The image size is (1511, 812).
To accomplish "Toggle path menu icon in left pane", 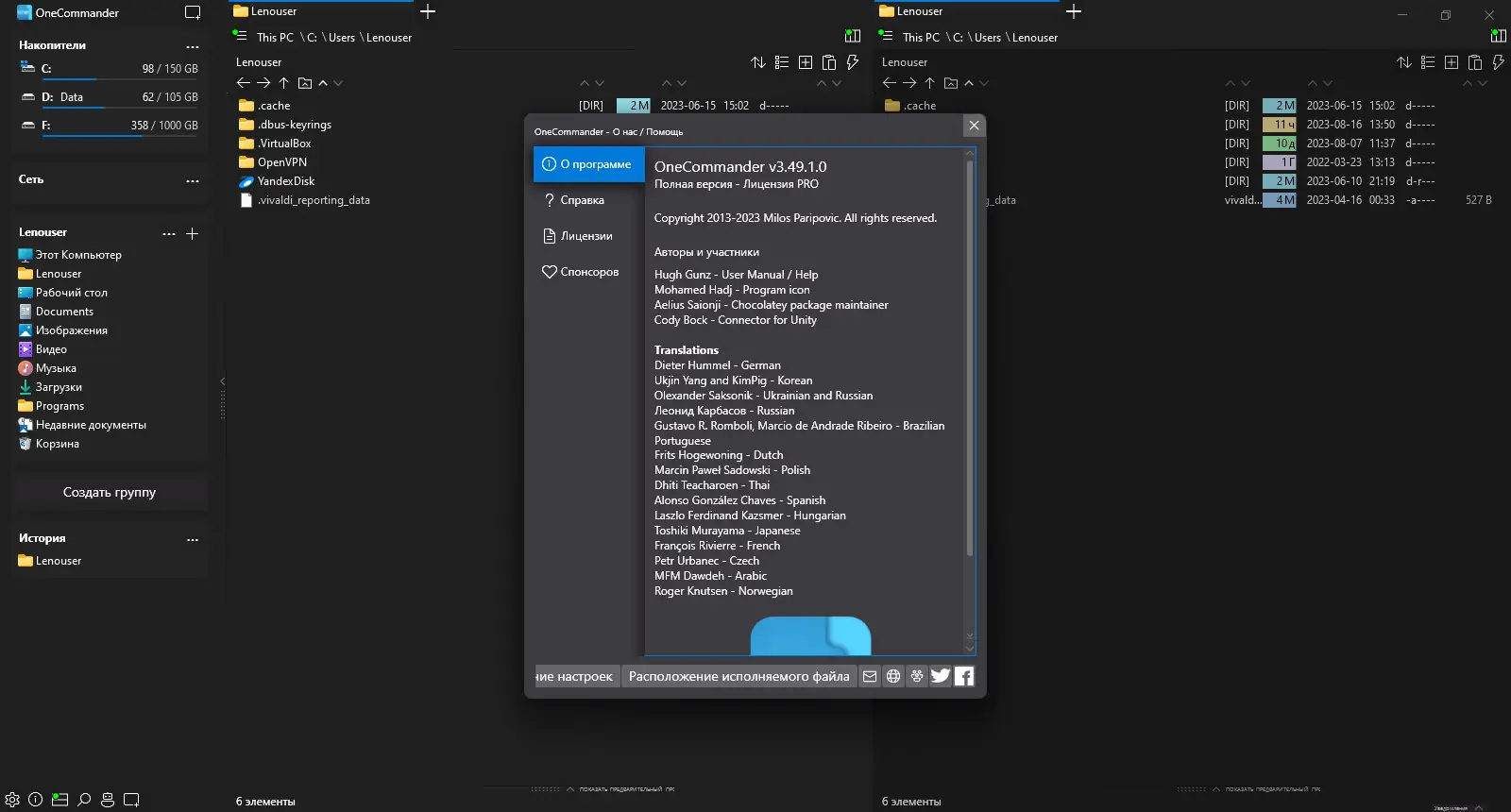I will coord(240,35).
